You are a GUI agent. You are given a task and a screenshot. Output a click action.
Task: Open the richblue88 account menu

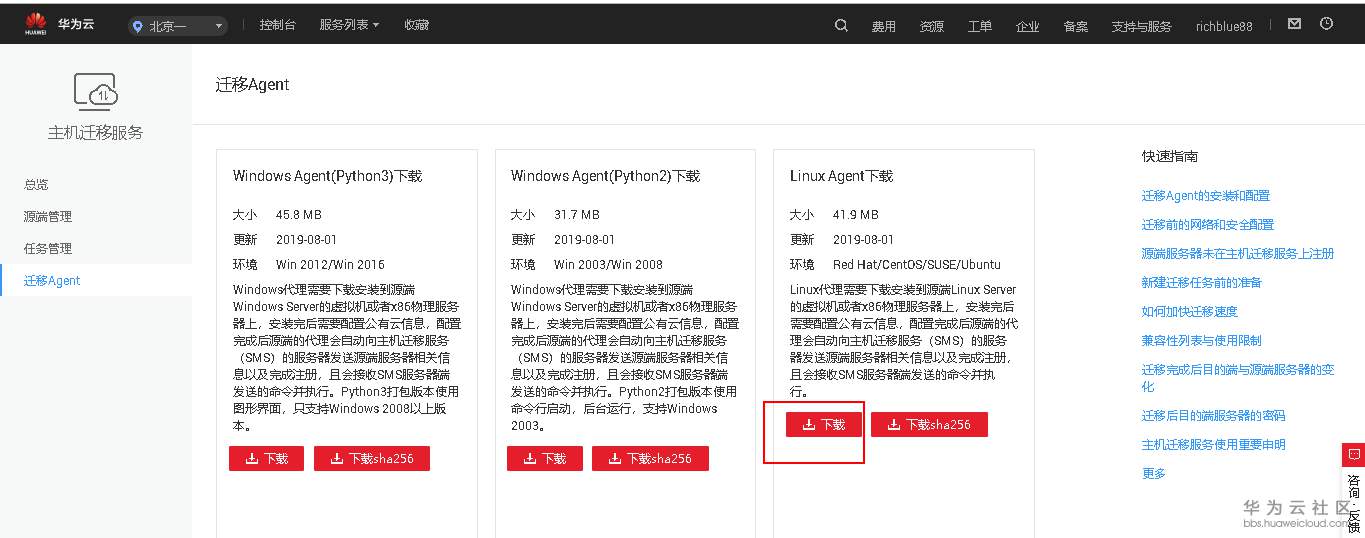[x=1224, y=26]
